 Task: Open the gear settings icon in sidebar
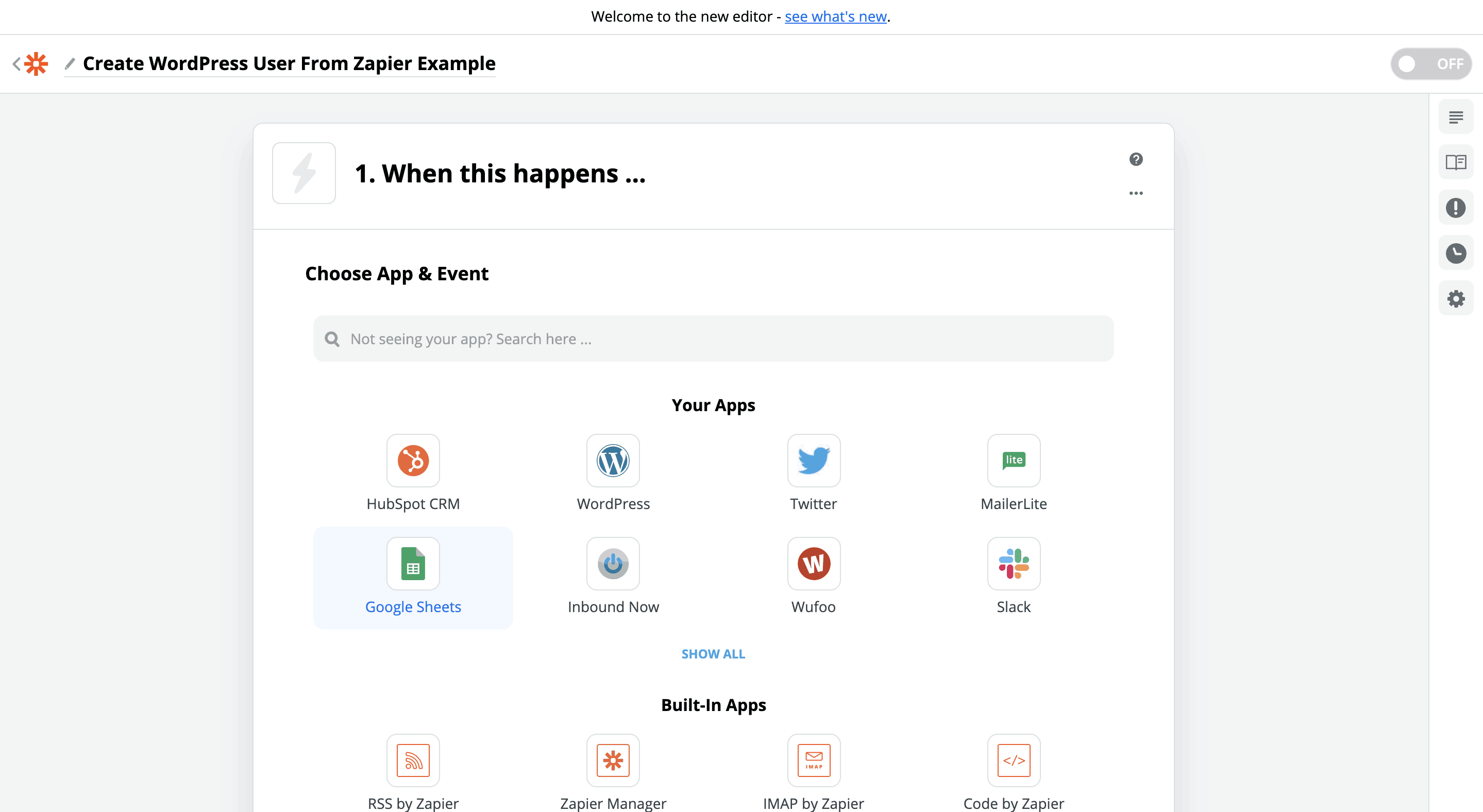(1455, 298)
